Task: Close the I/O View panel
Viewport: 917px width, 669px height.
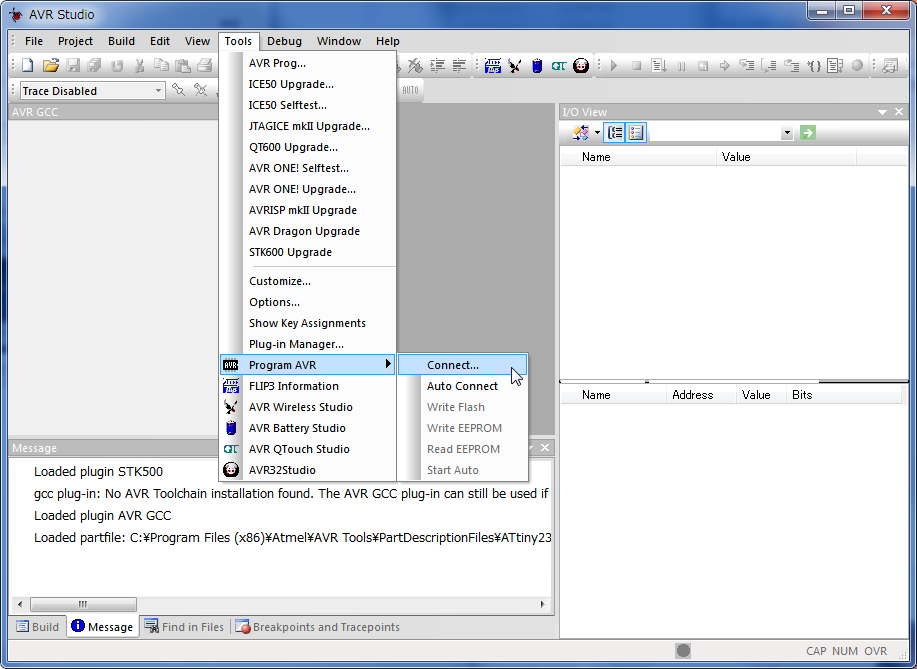Action: [x=899, y=112]
